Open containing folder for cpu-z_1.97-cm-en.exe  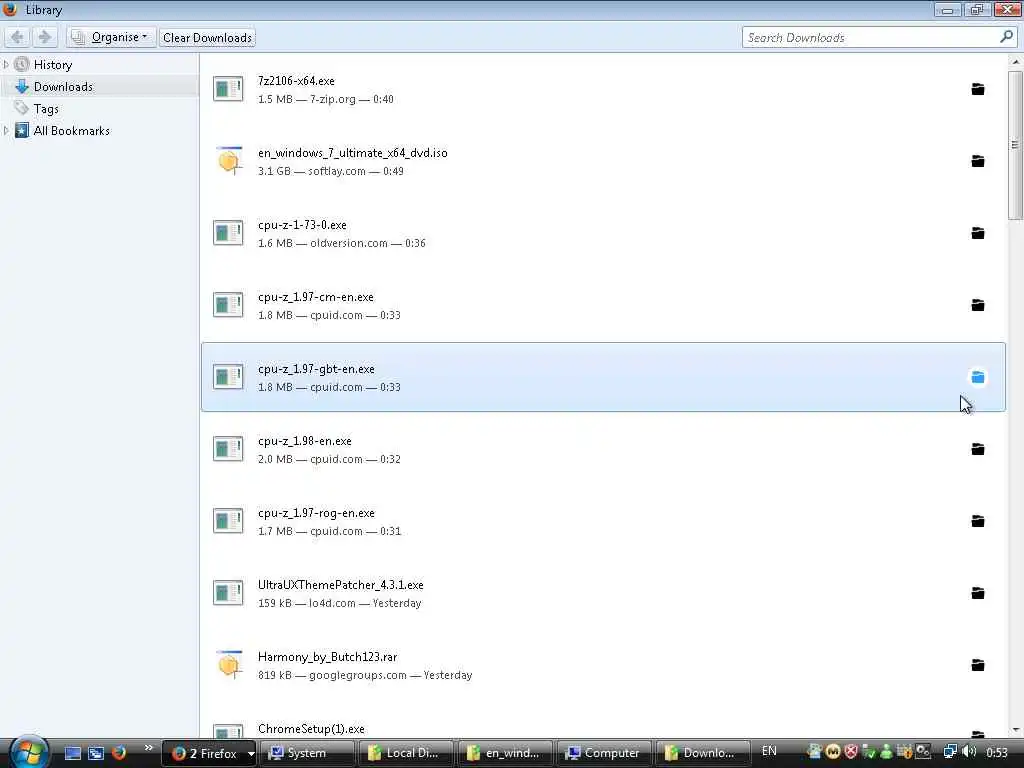point(978,305)
